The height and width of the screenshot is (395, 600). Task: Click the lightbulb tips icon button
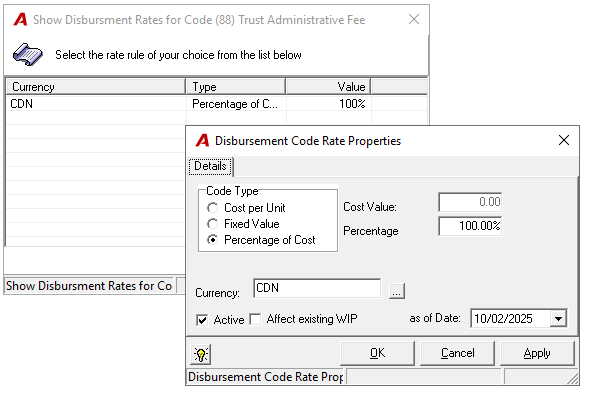201,354
